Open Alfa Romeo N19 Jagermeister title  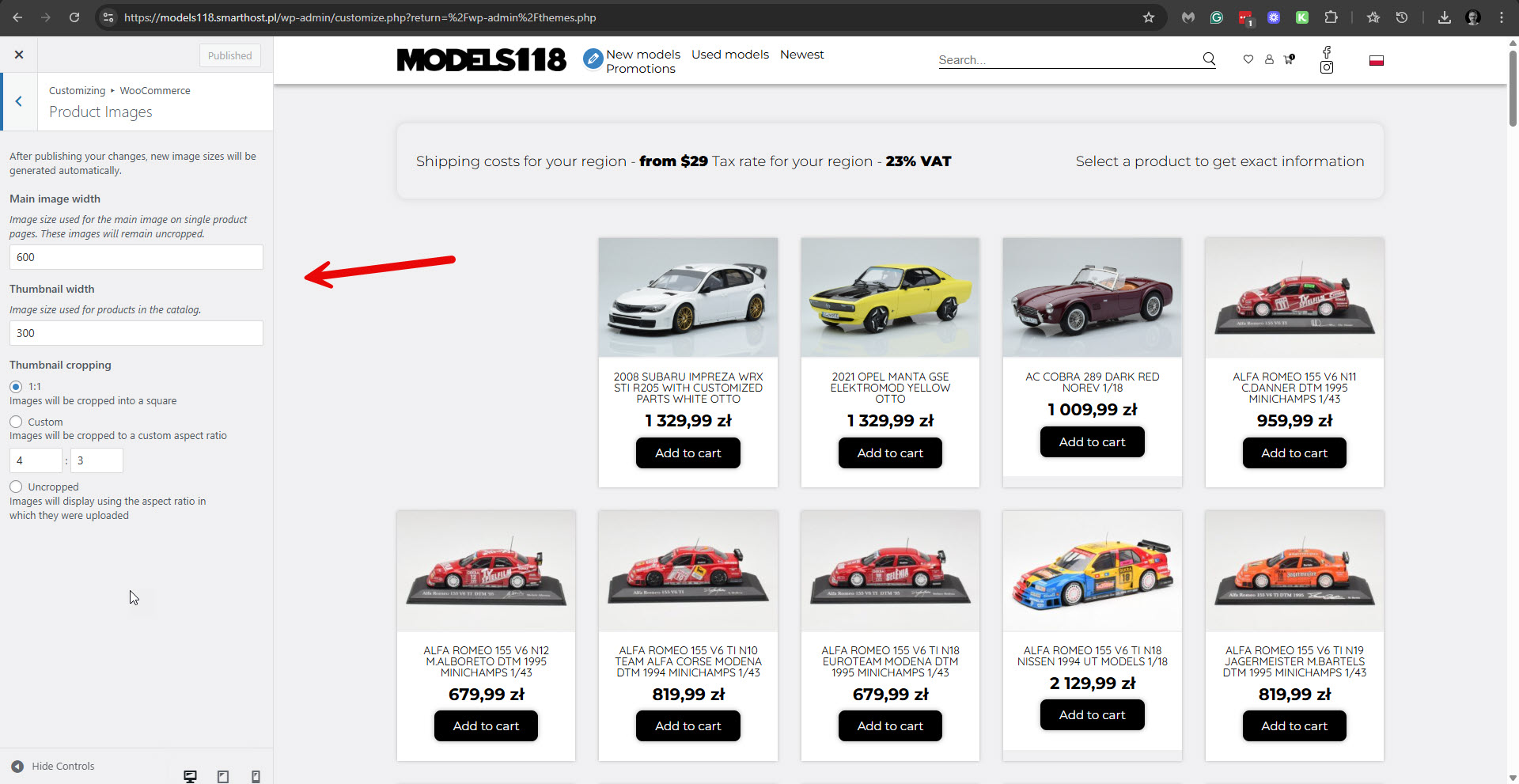coord(1294,661)
